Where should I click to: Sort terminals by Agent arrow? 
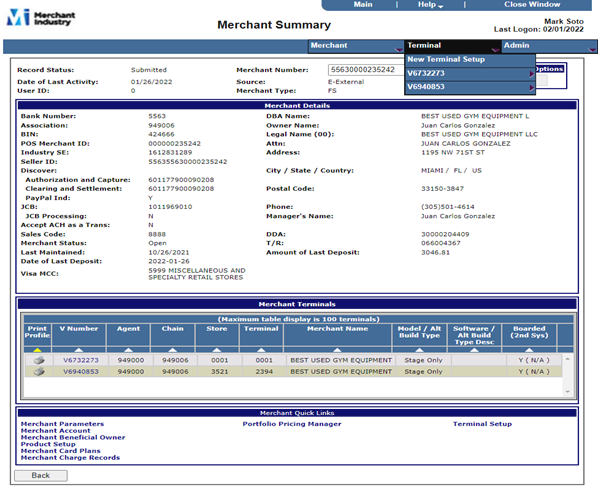pos(128,350)
